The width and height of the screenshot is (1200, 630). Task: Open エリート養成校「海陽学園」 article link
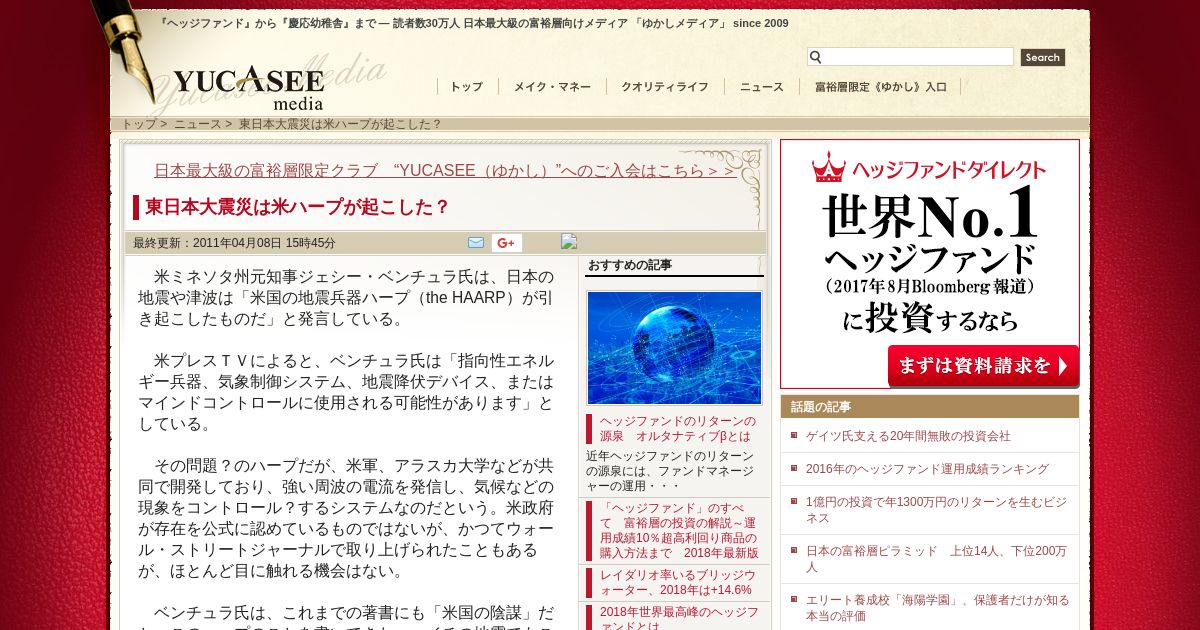[x=938, y=608]
